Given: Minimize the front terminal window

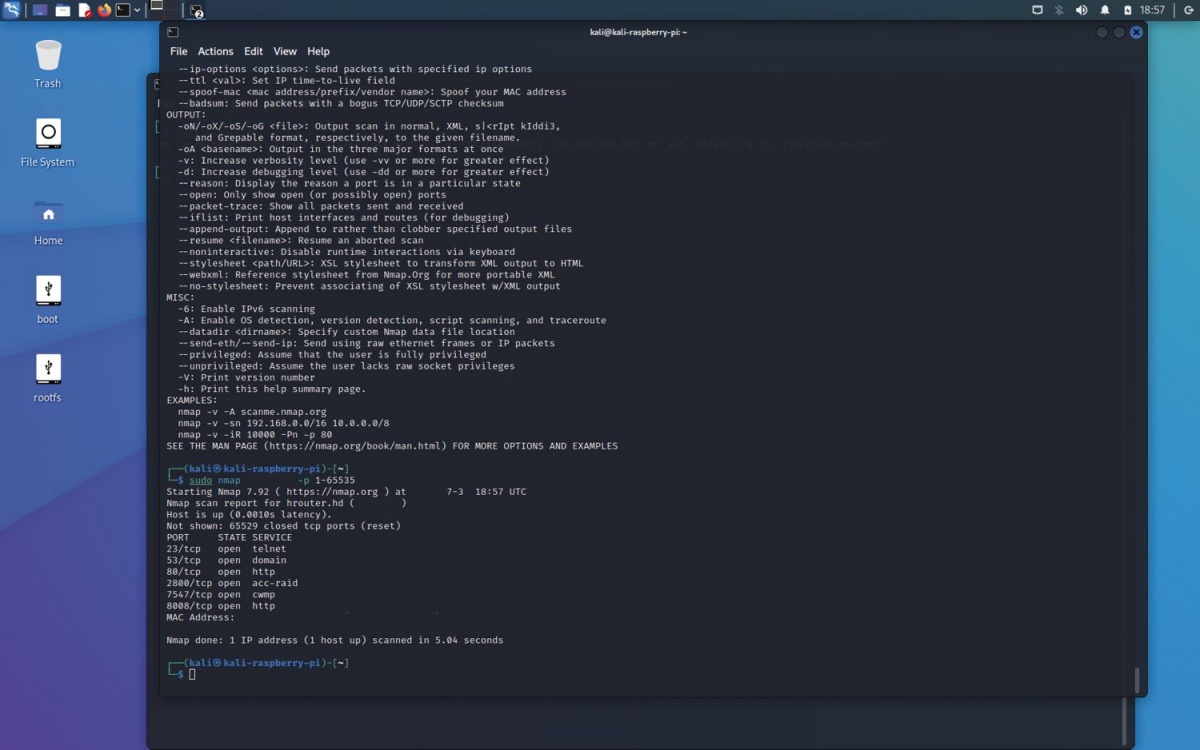Looking at the screenshot, I should pos(1102,32).
